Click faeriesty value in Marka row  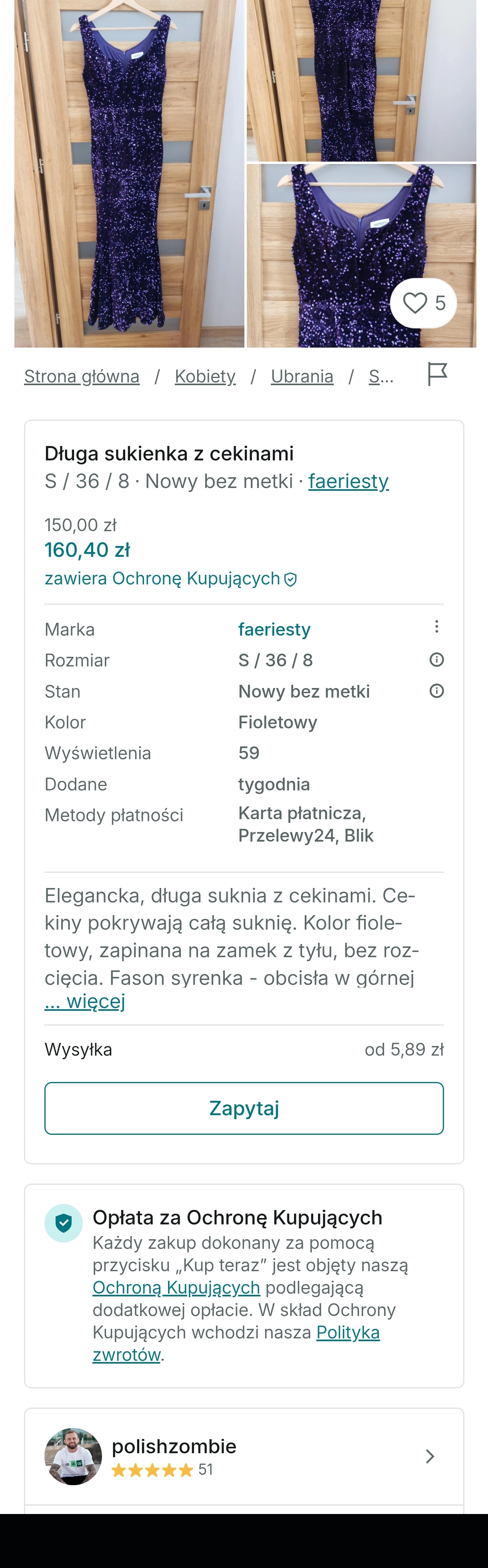pos(274,629)
